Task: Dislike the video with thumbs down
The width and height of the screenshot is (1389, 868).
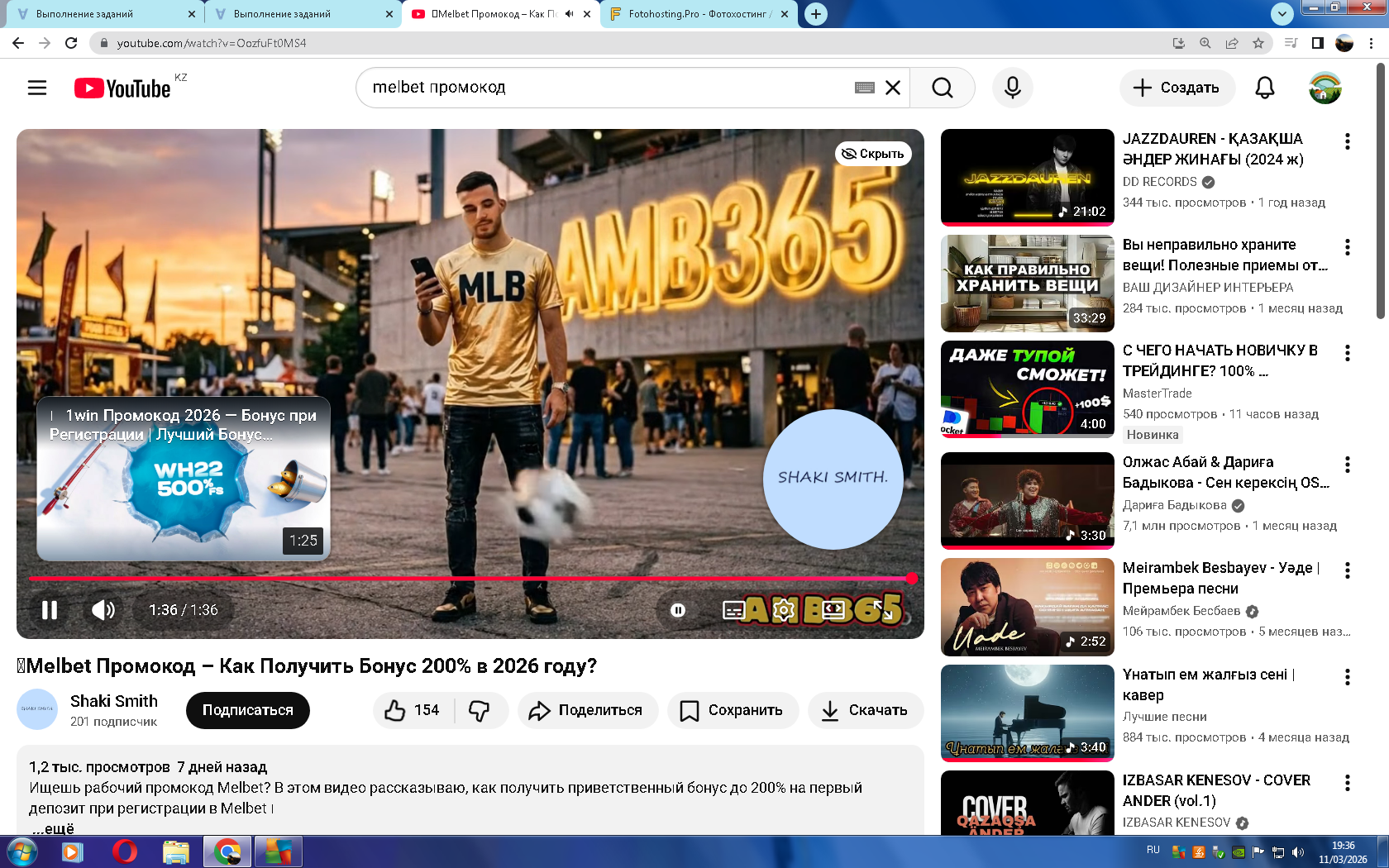Action: [480, 710]
